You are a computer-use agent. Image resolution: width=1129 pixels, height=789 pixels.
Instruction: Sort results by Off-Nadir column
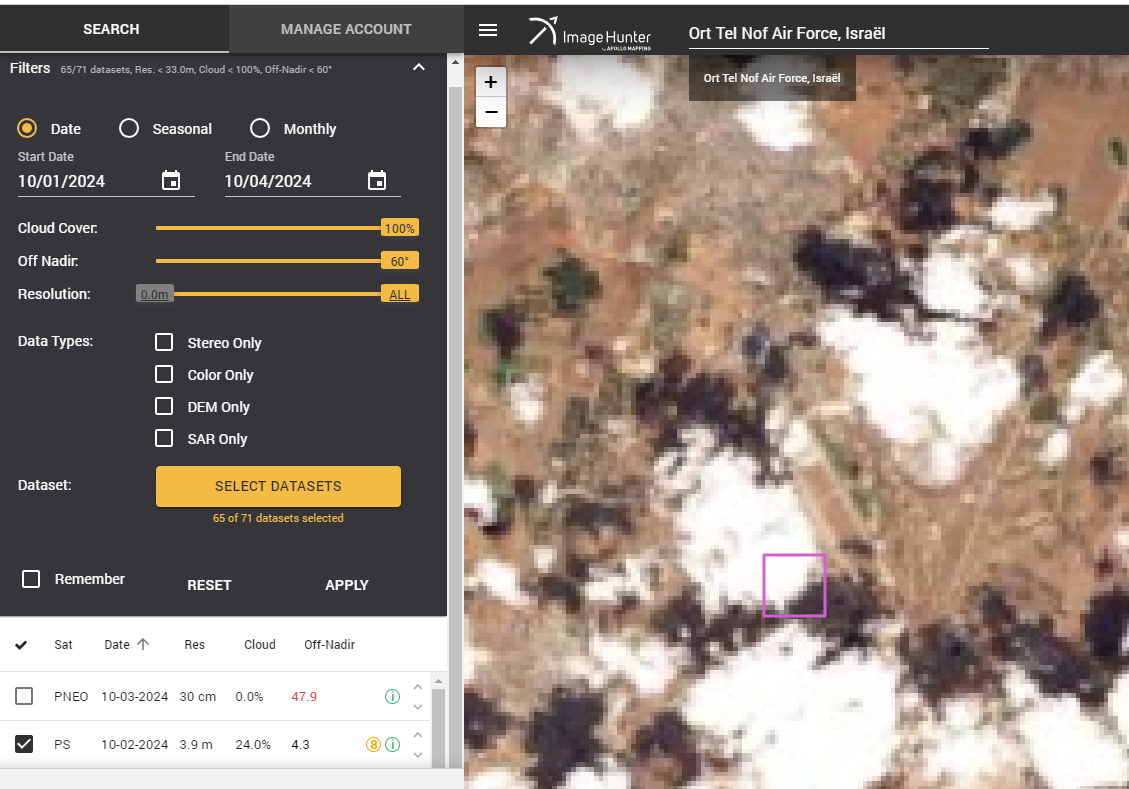[330, 644]
